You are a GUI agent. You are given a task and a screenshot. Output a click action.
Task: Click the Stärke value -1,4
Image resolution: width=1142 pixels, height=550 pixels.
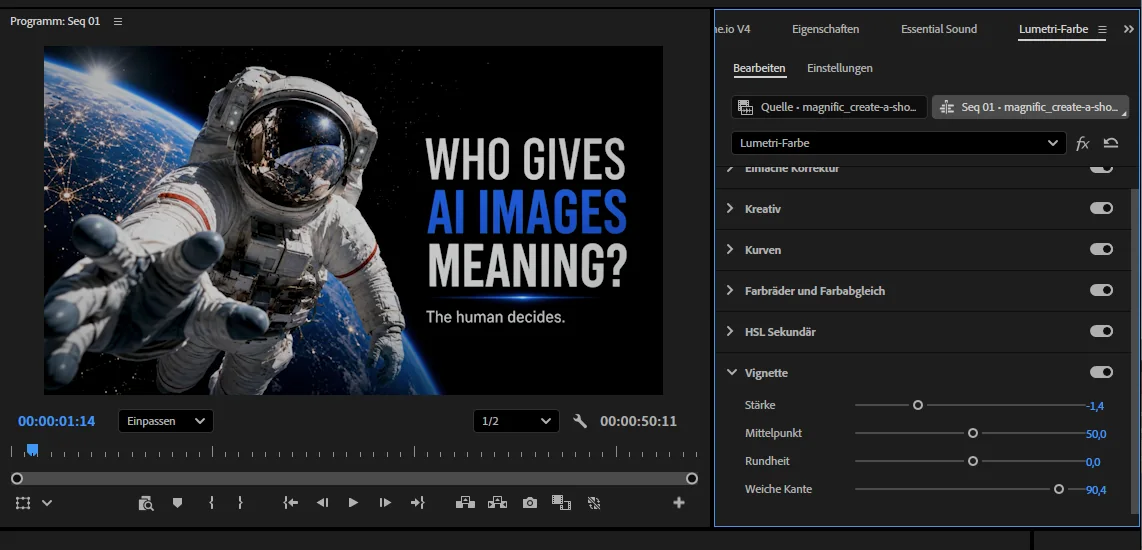[1095, 406]
